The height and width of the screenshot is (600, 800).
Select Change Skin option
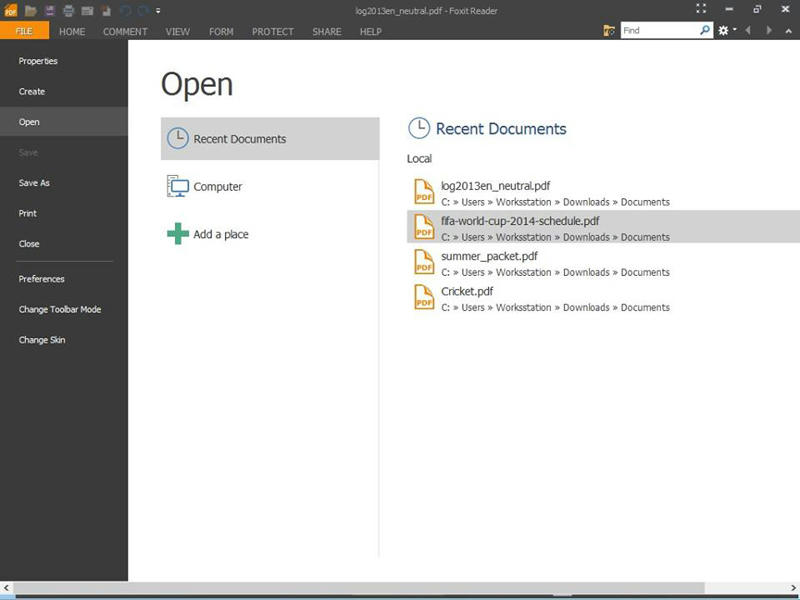[64, 340]
